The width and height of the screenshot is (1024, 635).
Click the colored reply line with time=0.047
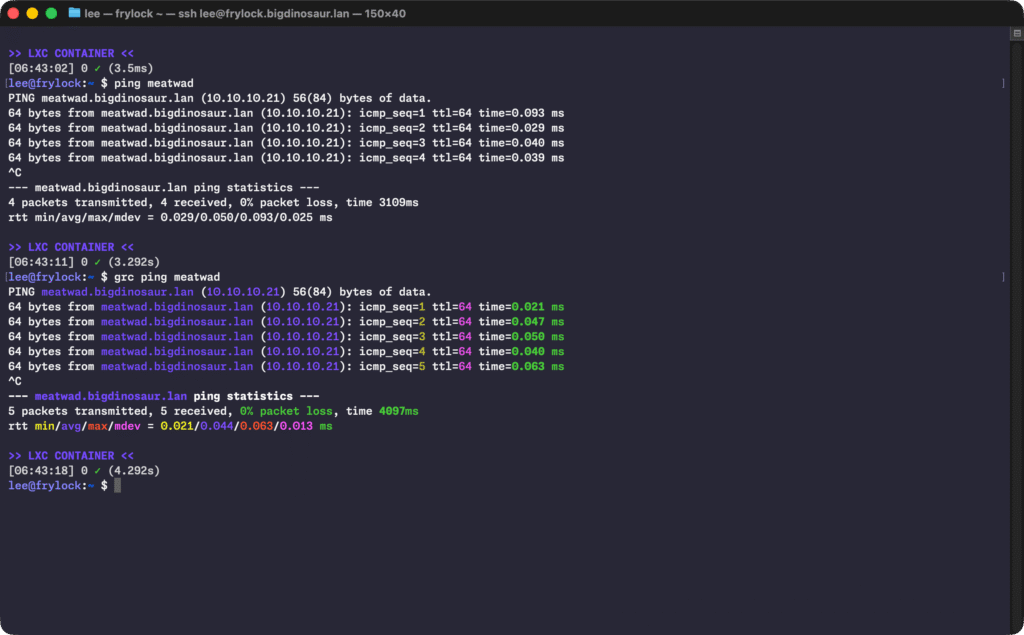click(x=286, y=322)
